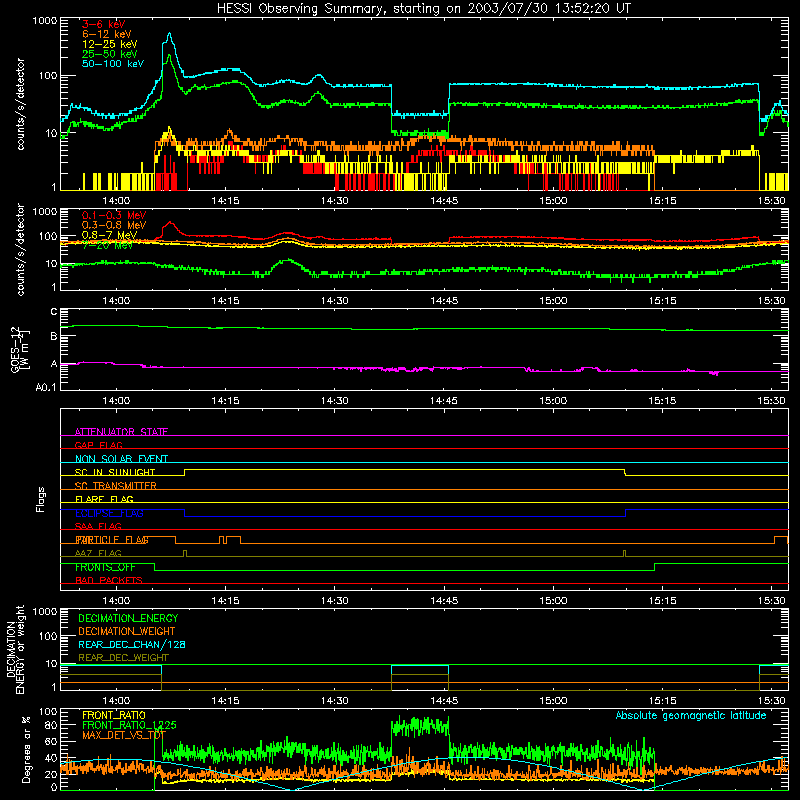Select the FLARE_FLAG label
Screen dimensions: 800x800
tap(104, 499)
